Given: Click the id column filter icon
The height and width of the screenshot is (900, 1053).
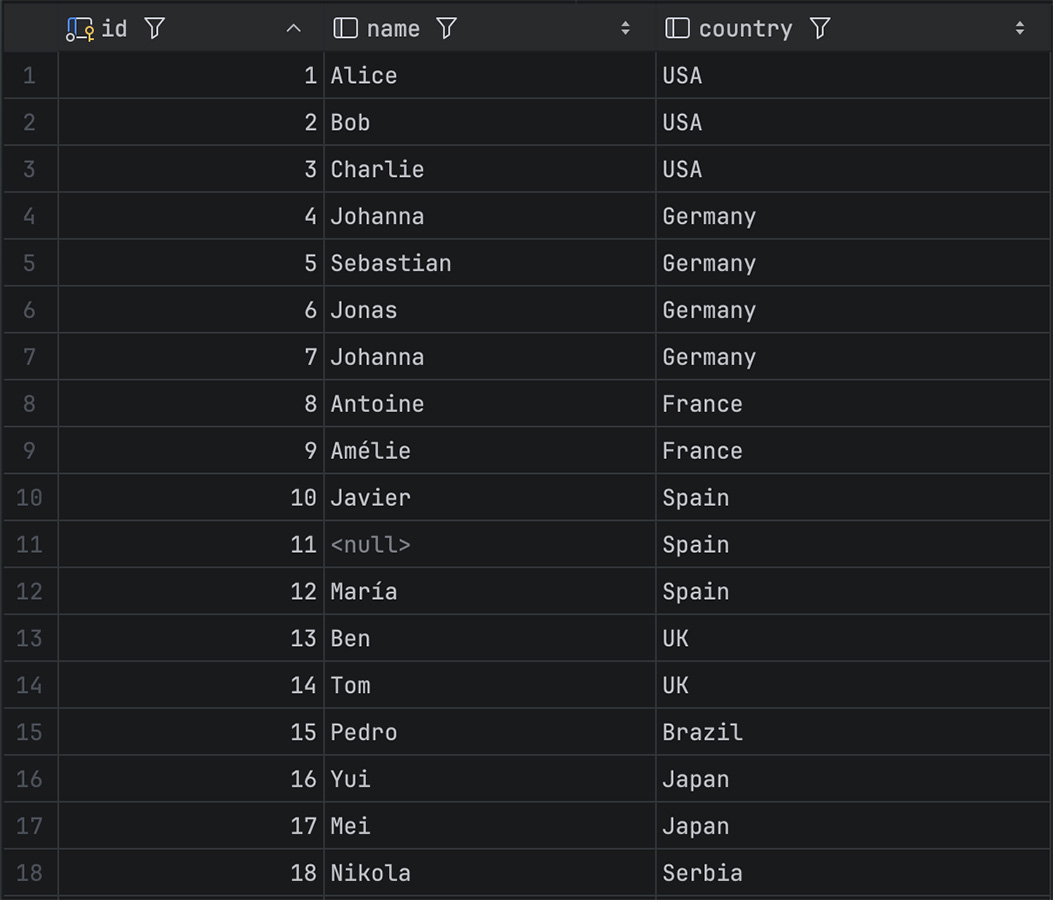Looking at the screenshot, I should point(154,28).
